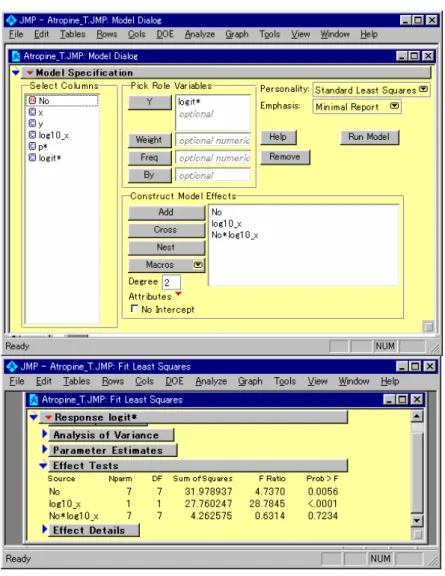Click the 31.978937 Sum of Squares value
Viewport: 445px width, 576px height.
(x=208, y=491)
